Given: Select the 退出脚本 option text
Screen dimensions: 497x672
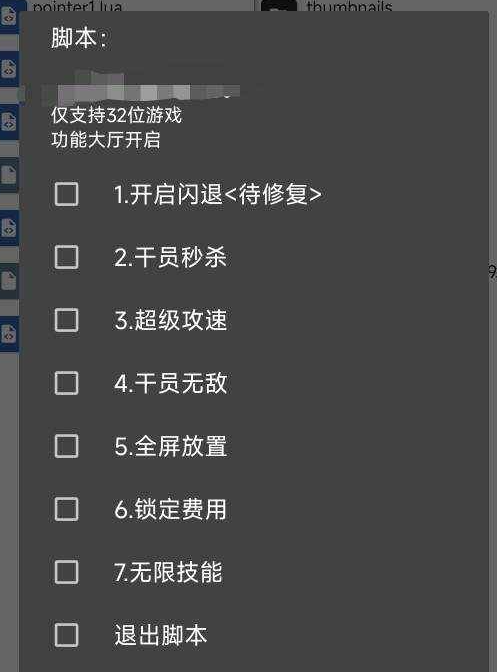Looking at the screenshot, I should point(161,635).
